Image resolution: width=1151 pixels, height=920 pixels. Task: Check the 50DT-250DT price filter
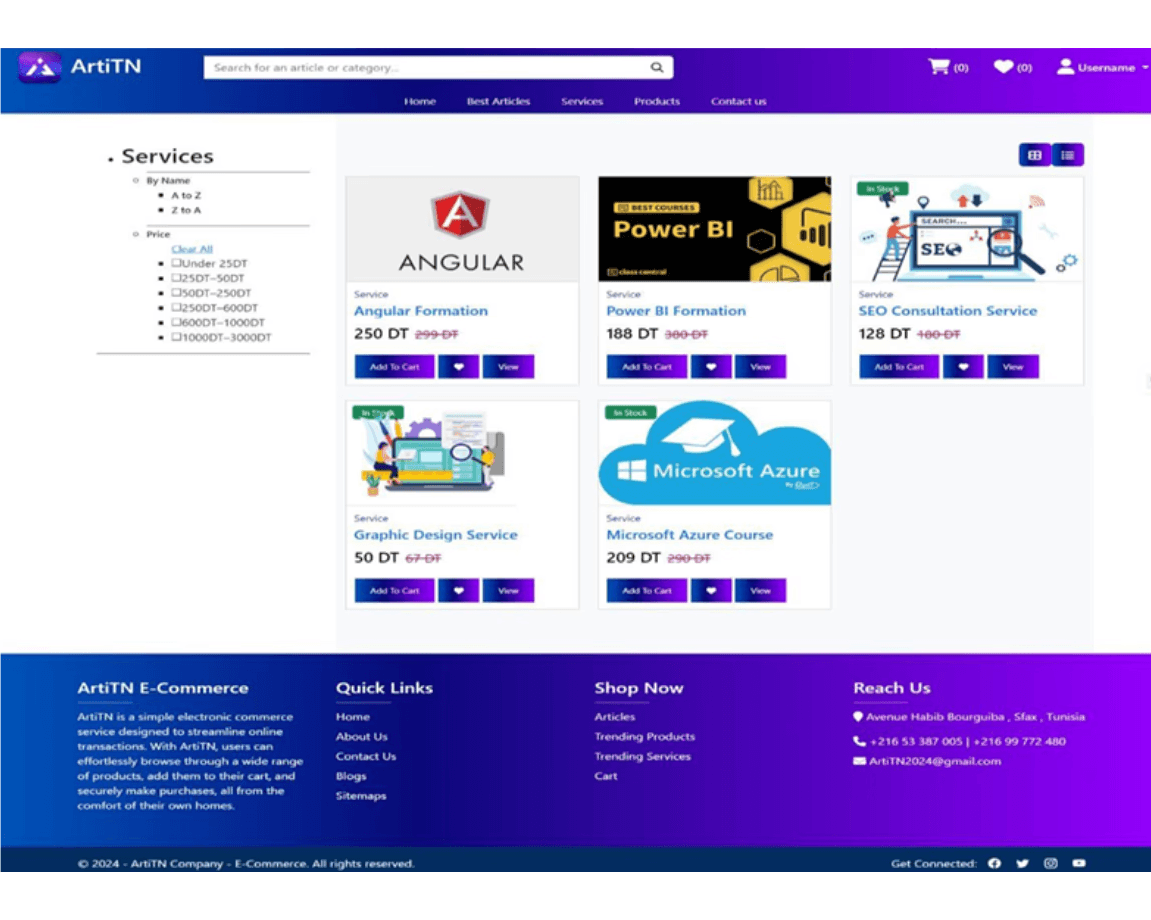tap(176, 292)
